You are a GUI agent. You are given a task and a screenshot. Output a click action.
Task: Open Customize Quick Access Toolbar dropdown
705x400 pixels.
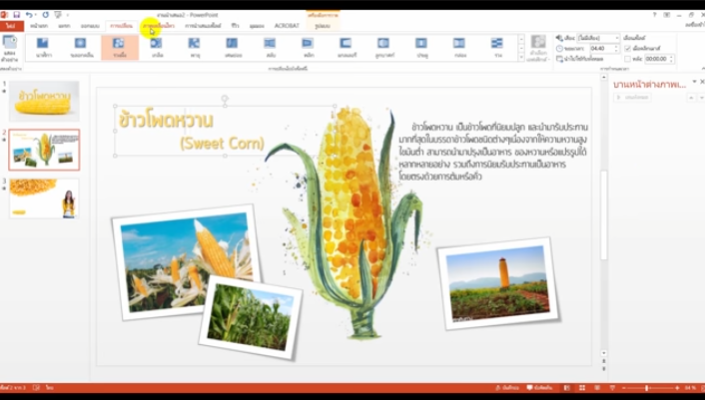tap(69, 15)
